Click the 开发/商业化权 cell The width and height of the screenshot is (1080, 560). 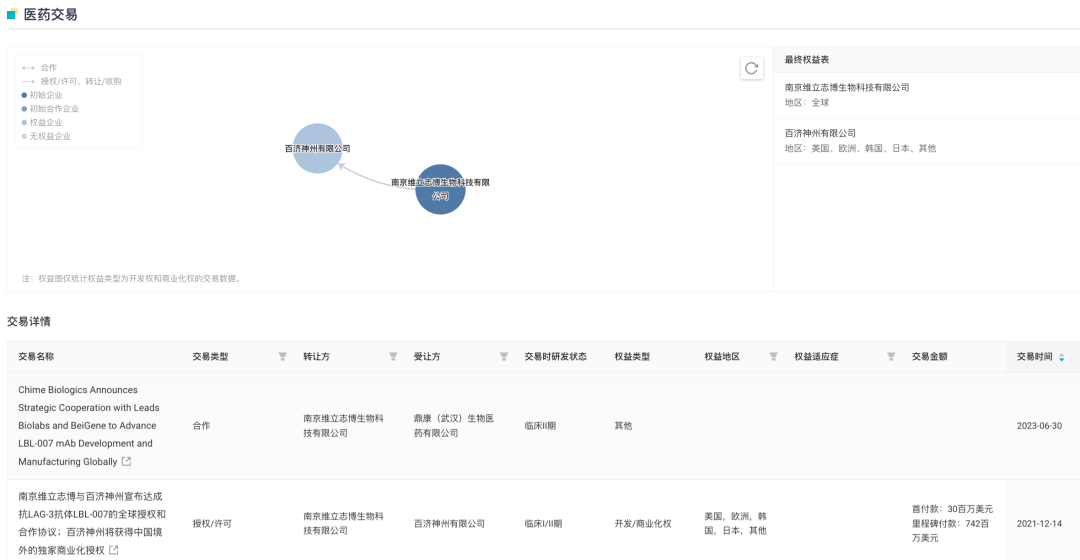coord(643,523)
